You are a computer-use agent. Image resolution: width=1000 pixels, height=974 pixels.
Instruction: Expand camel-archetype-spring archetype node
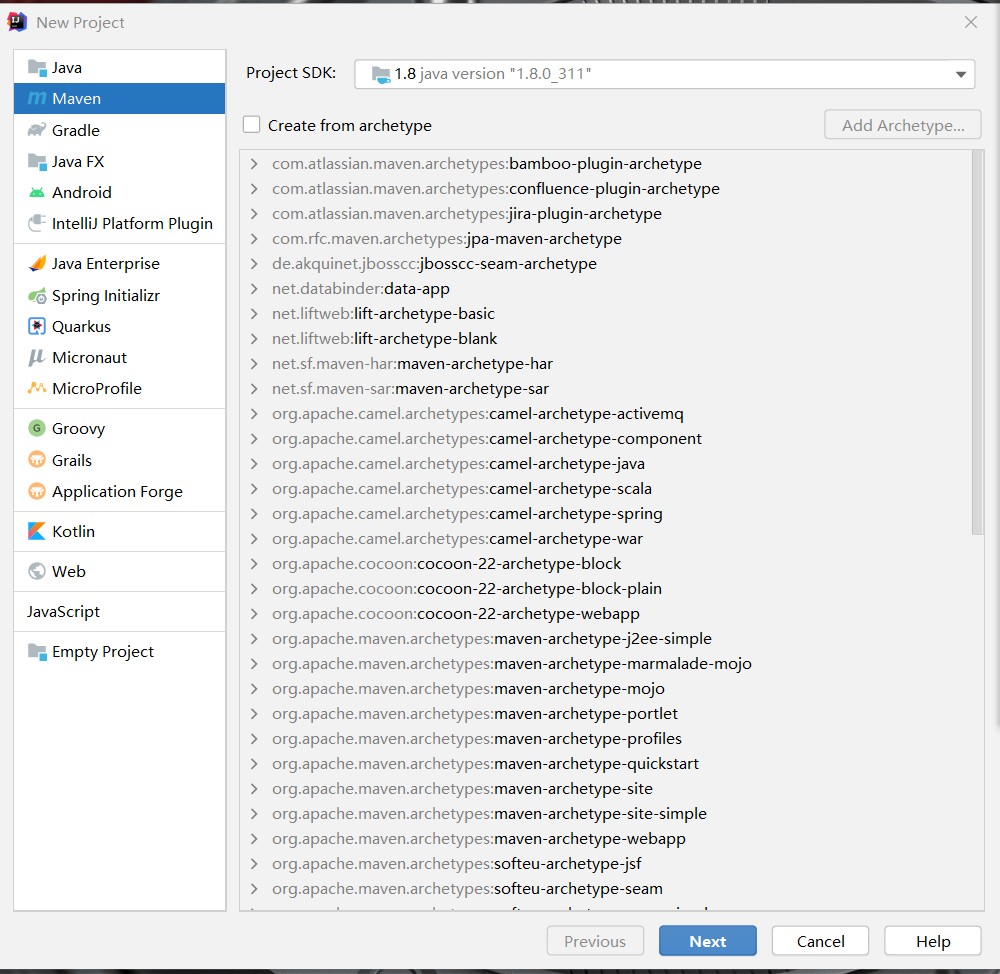(x=254, y=514)
